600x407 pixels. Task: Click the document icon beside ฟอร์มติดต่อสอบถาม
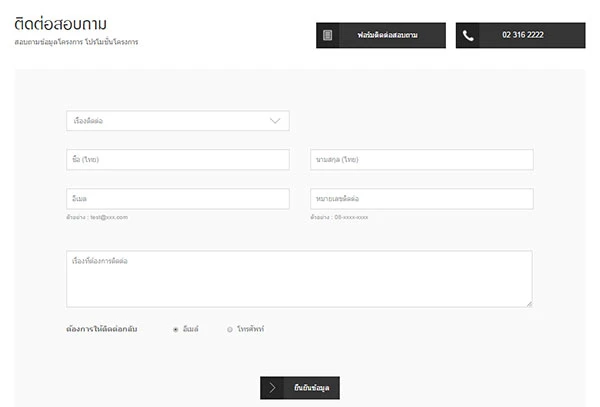click(327, 35)
